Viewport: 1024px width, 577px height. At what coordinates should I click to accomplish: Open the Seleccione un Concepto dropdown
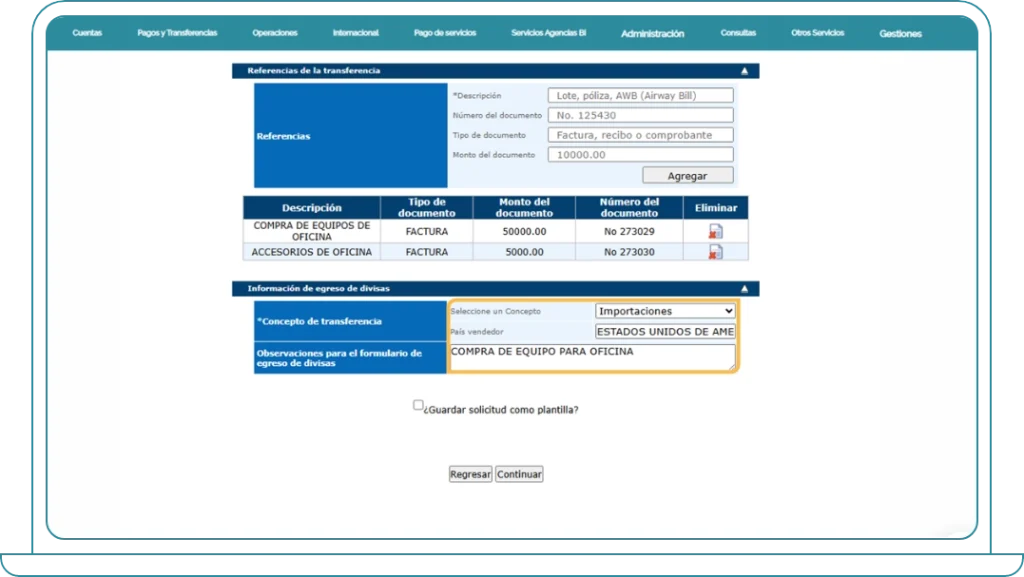tap(665, 311)
